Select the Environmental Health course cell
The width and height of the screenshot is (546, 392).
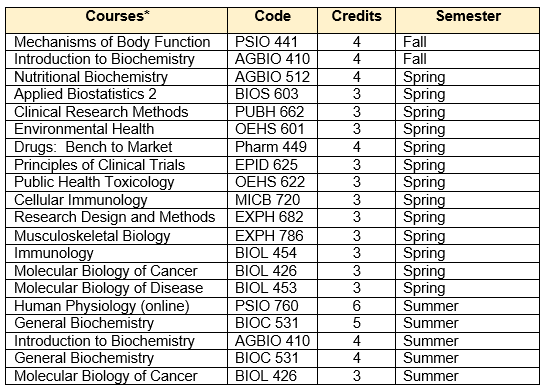pyautogui.click(x=117, y=130)
